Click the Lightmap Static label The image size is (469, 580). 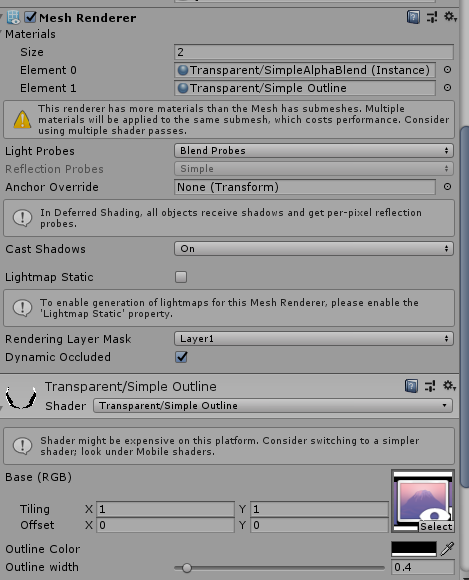(x=49, y=277)
